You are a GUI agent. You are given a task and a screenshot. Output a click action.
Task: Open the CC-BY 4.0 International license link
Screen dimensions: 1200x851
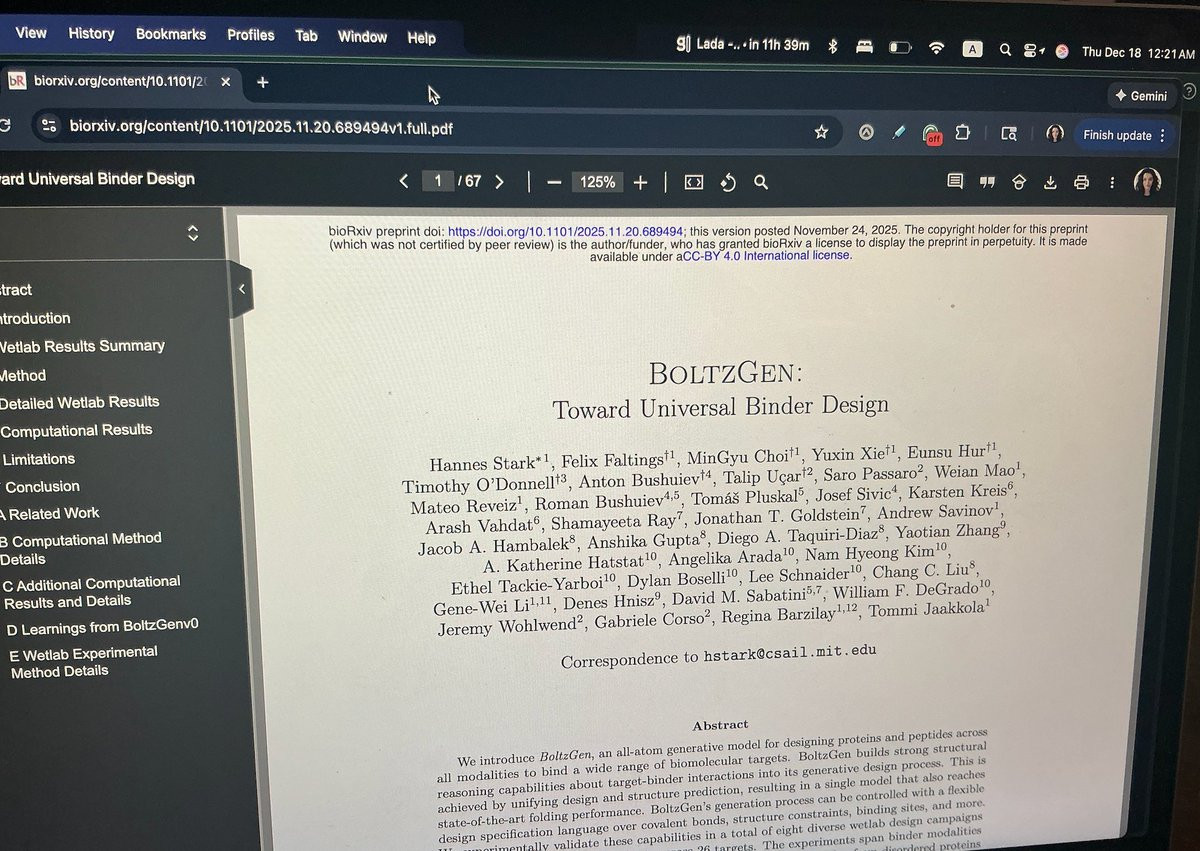(x=766, y=256)
